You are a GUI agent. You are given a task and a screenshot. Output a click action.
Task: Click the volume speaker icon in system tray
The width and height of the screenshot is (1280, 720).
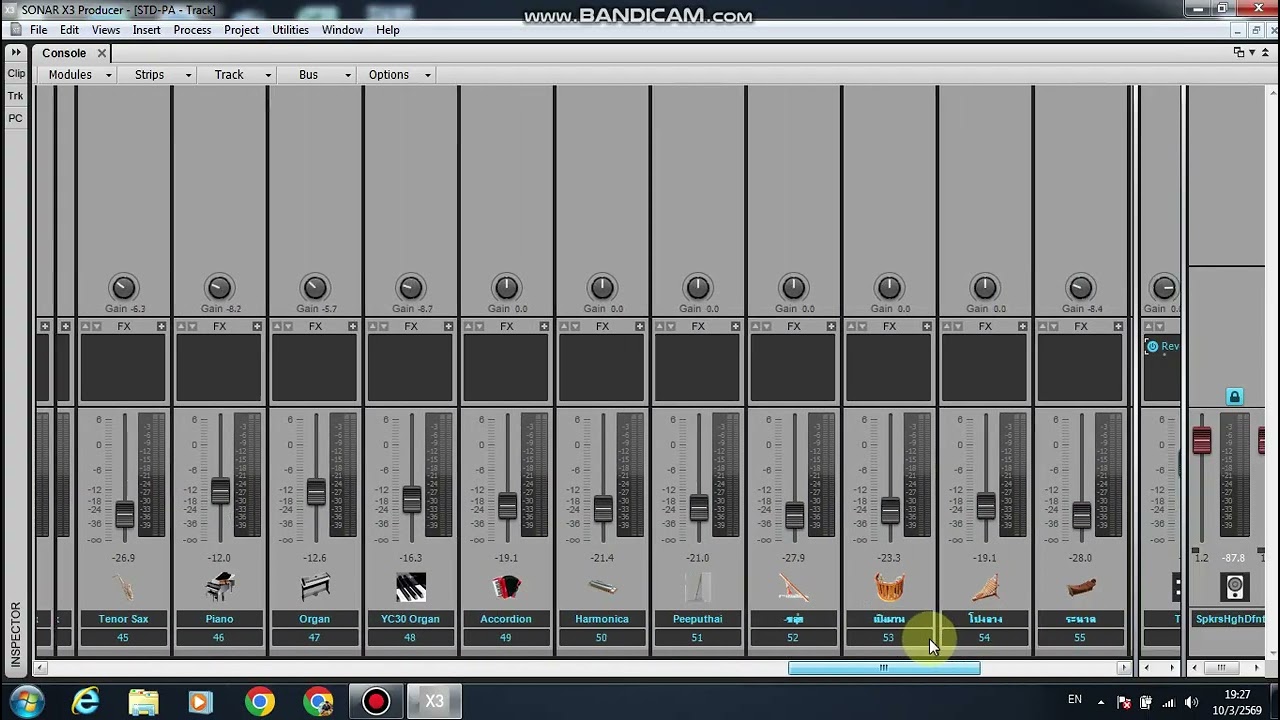(x=1191, y=702)
